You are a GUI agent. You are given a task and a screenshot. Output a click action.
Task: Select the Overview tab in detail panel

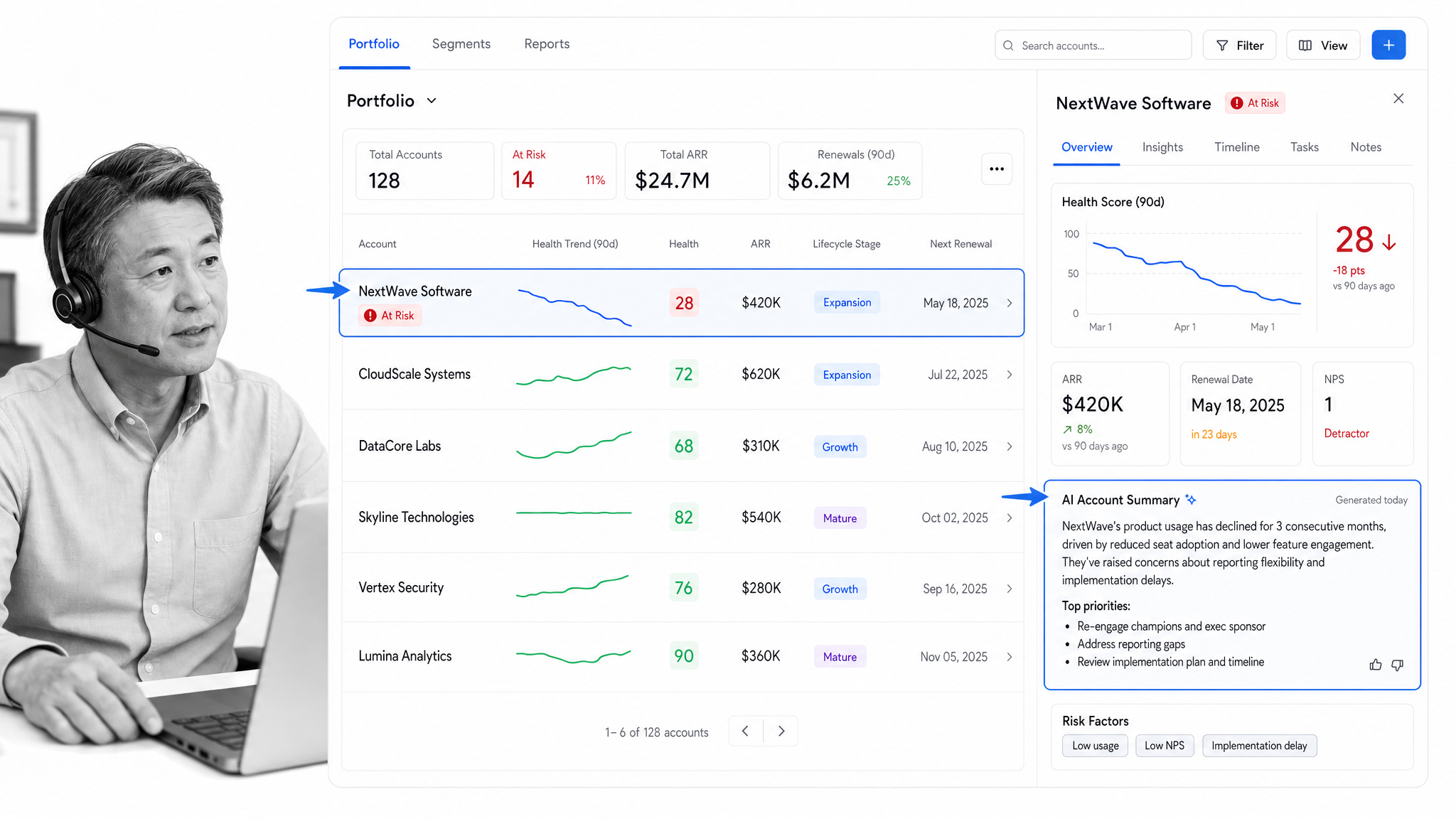tap(1086, 147)
